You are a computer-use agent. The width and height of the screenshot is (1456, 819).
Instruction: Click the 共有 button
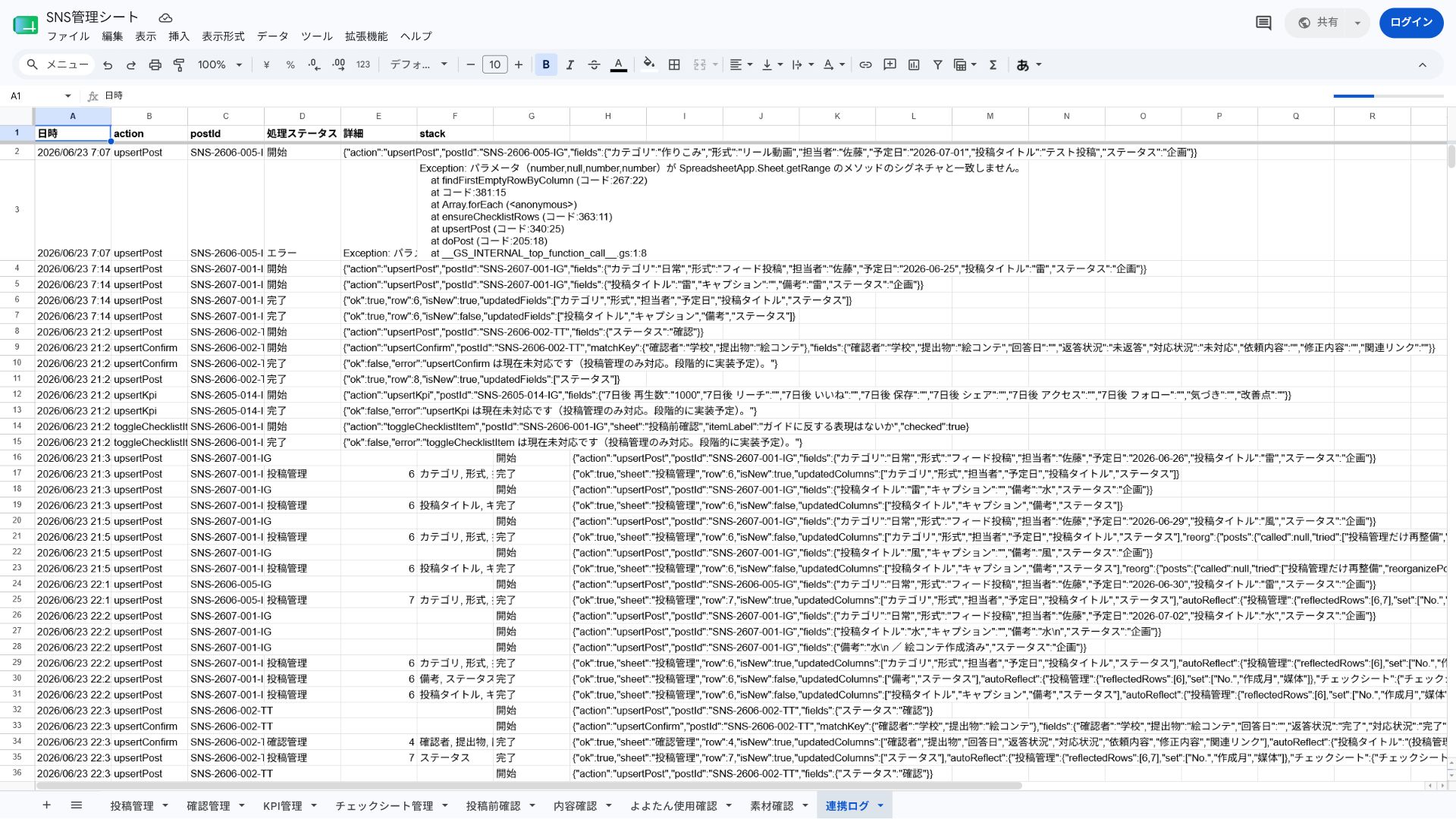click(x=1318, y=23)
